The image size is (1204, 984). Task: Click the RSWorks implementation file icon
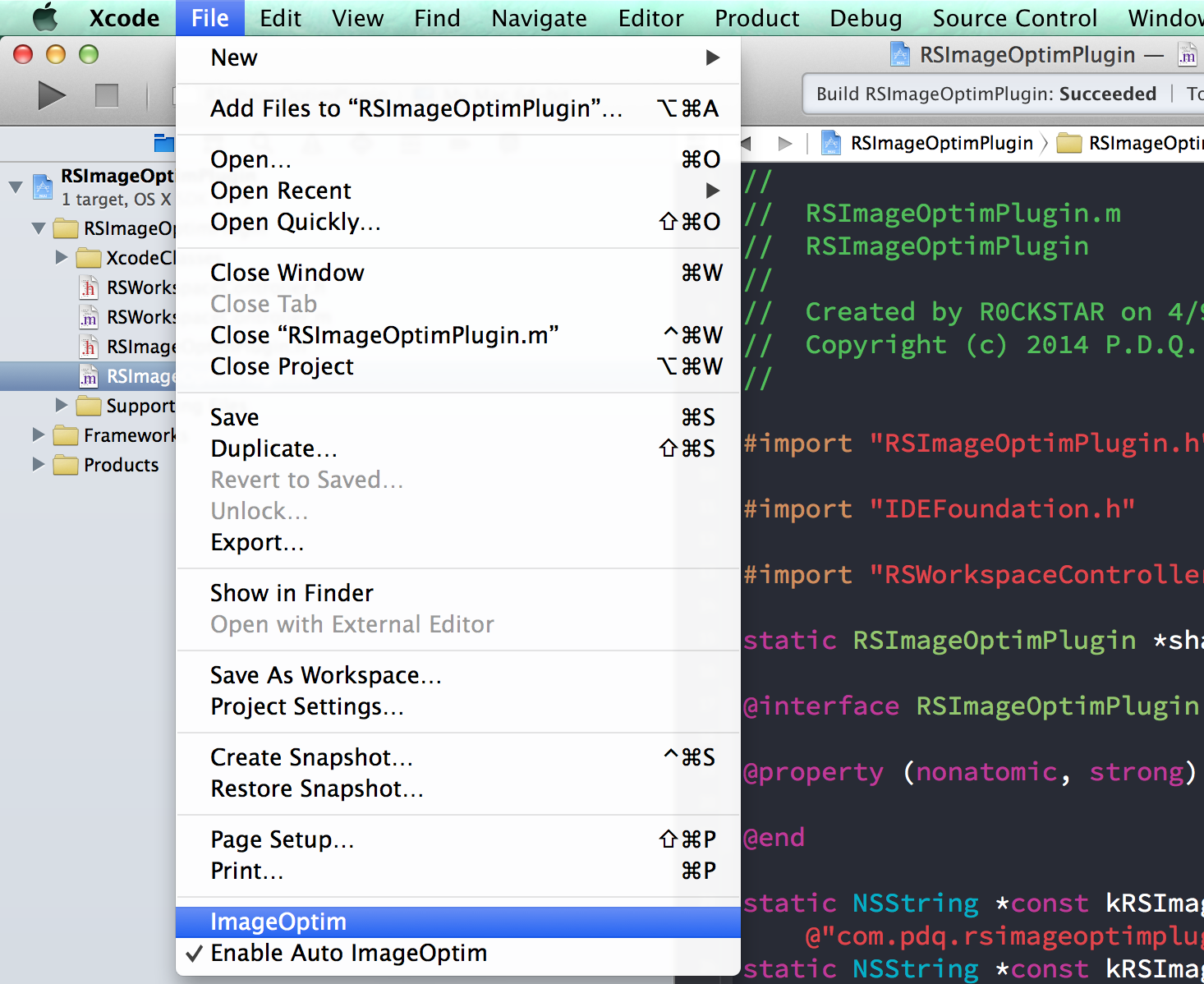(x=89, y=317)
